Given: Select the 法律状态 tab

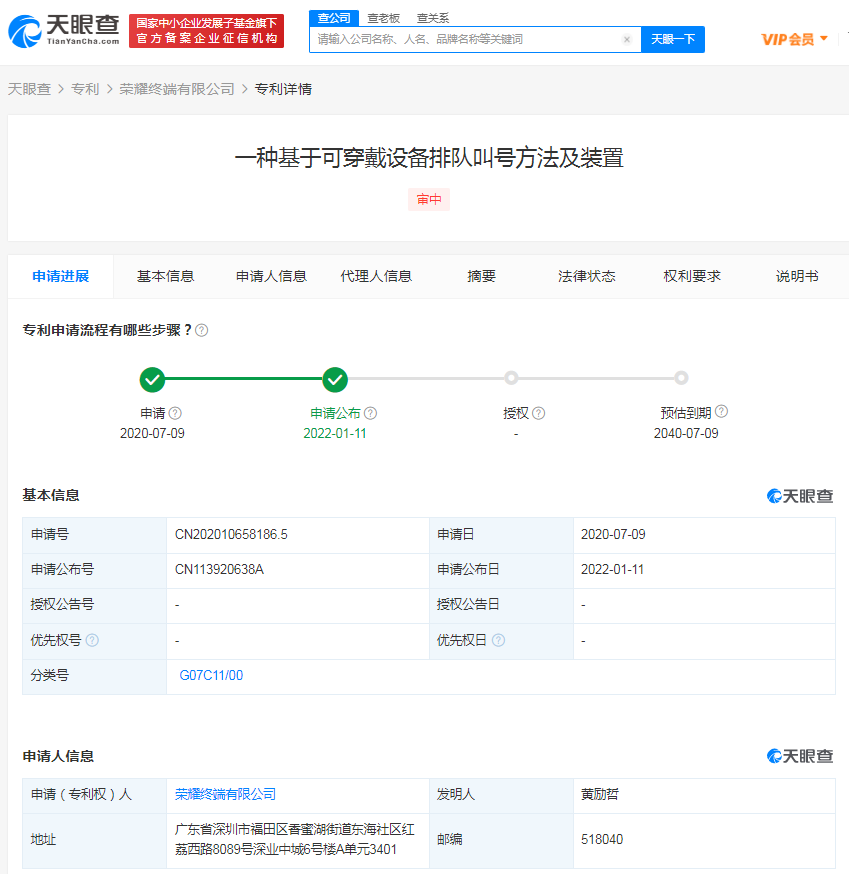Looking at the screenshot, I should 587,276.
